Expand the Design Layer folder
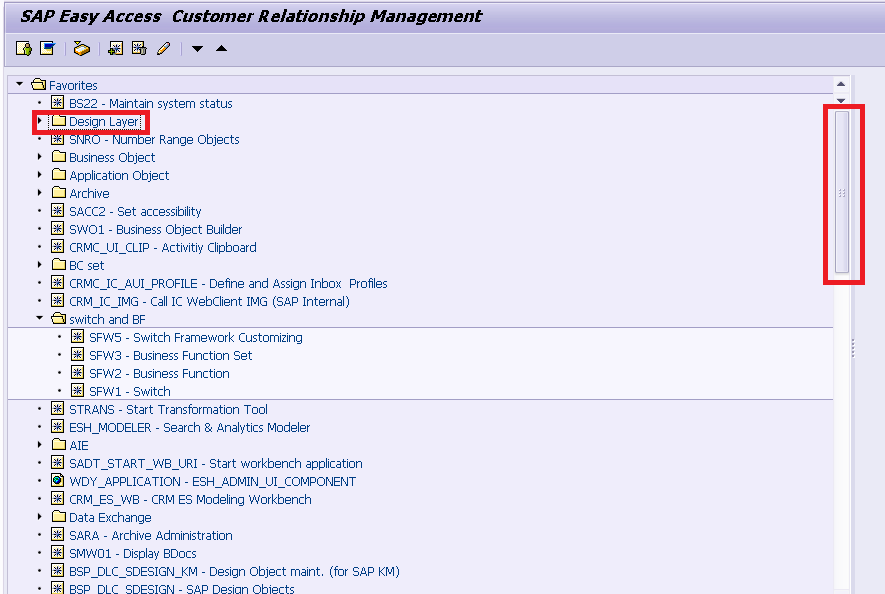The width and height of the screenshot is (885, 594). tap(40, 121)
